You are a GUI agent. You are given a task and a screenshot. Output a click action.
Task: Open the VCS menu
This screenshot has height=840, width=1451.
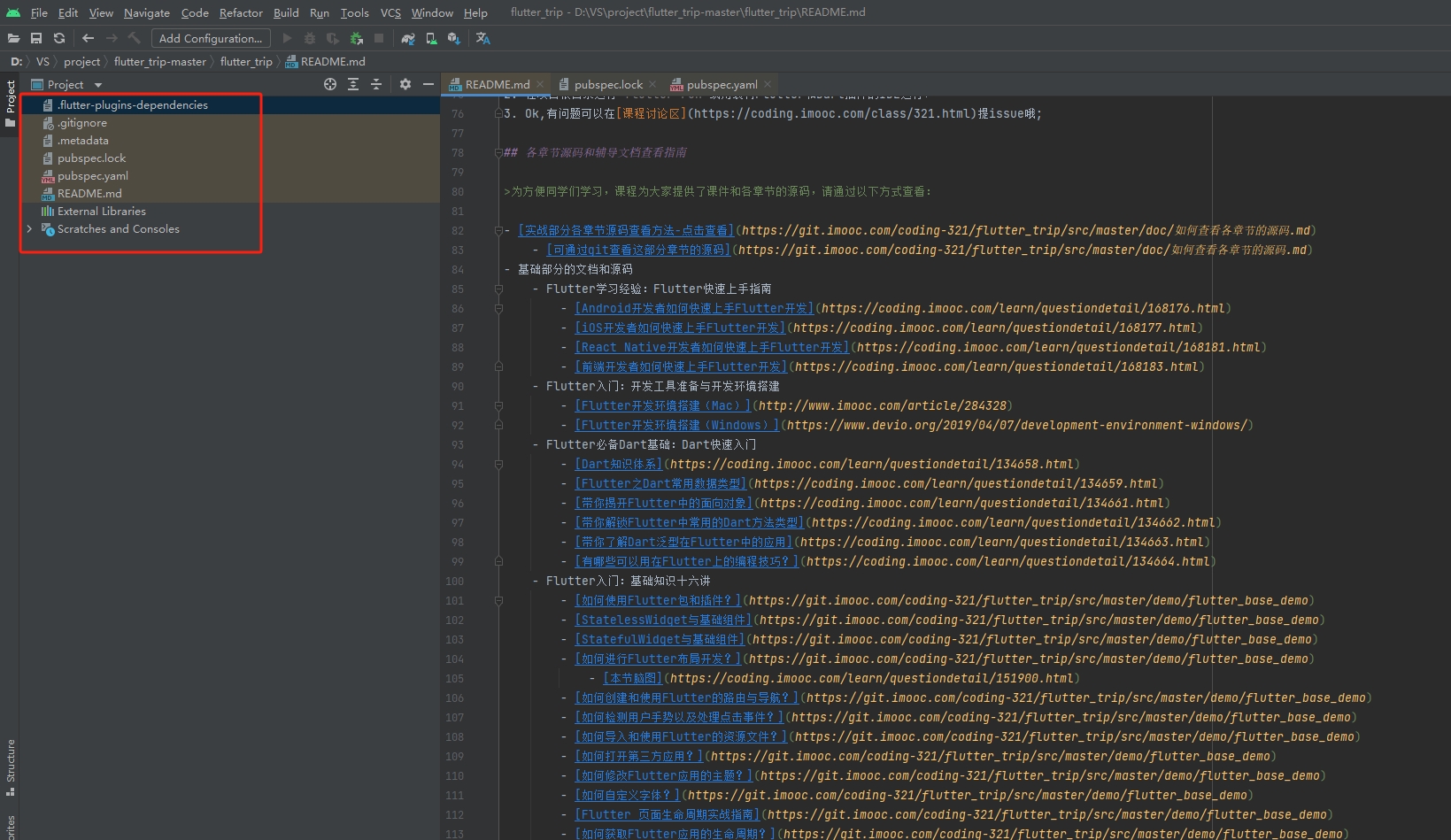tap(390, 12)
